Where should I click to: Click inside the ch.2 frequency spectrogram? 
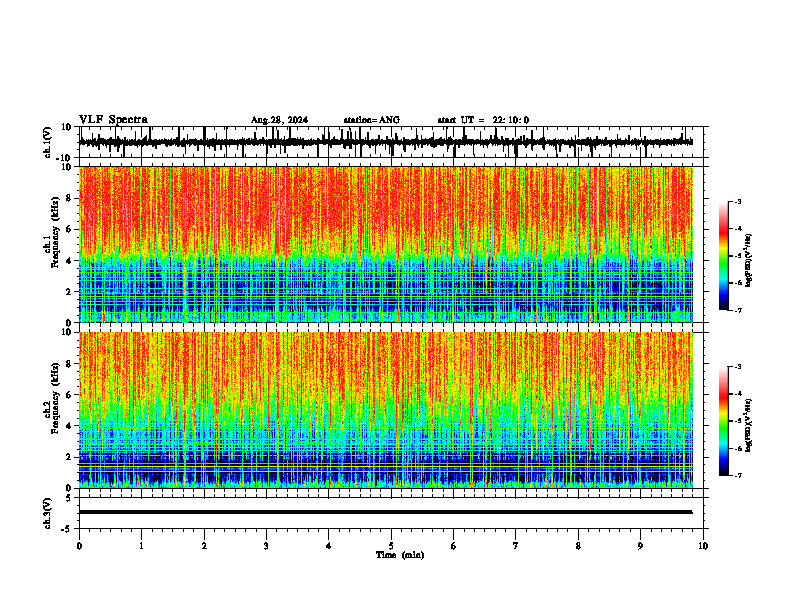[x=385, y=410]
